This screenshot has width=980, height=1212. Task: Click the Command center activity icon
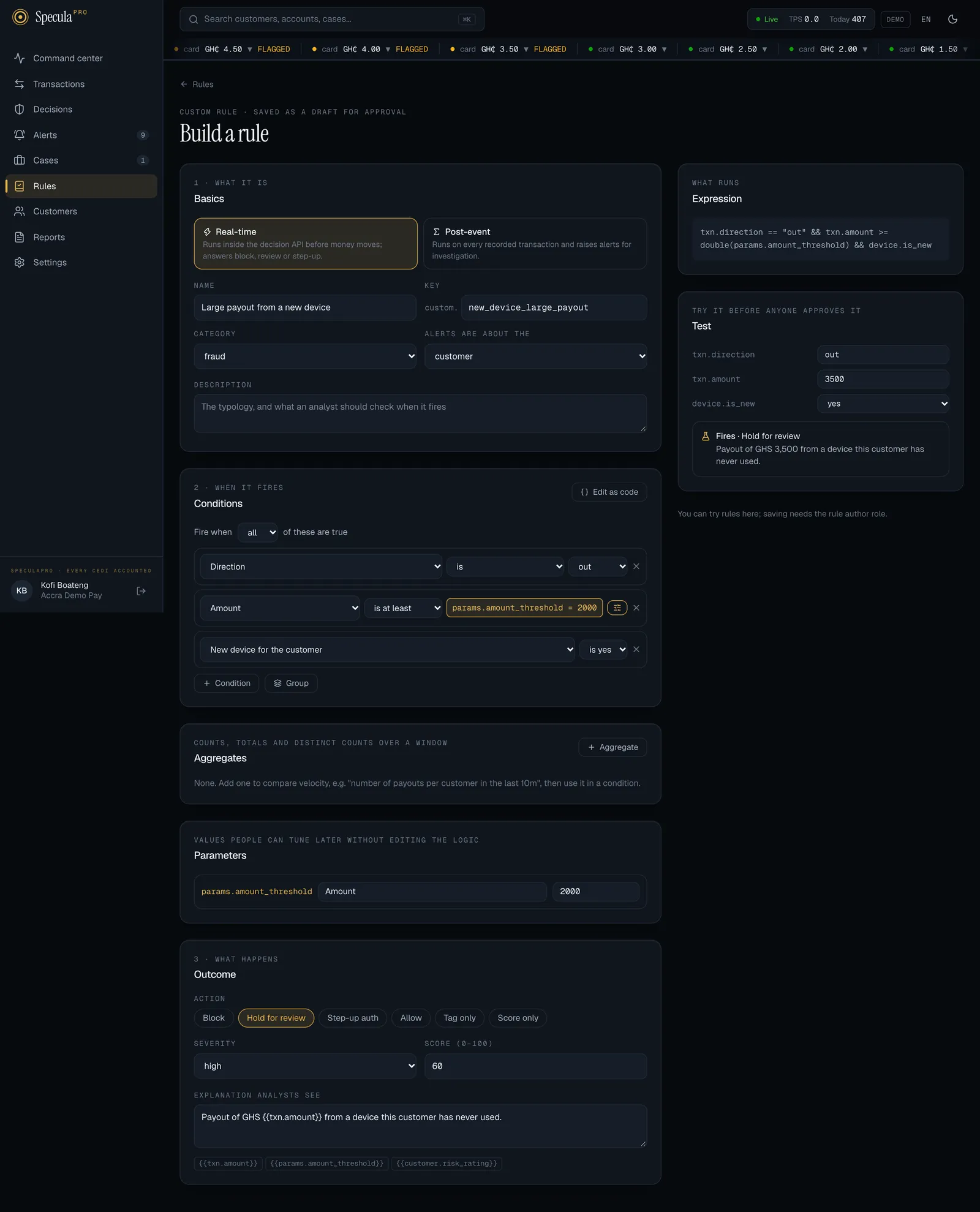tap(20, 58)
